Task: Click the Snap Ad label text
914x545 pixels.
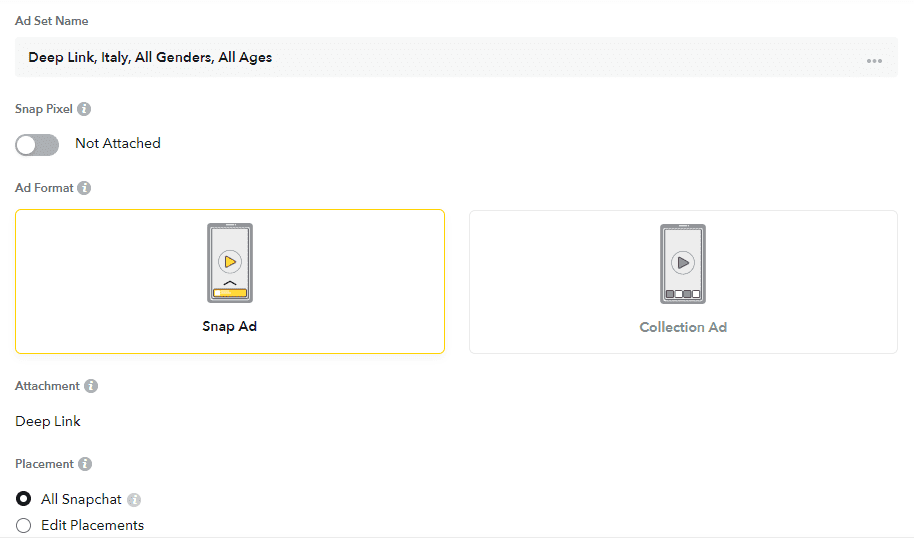Action: point(230,326)
